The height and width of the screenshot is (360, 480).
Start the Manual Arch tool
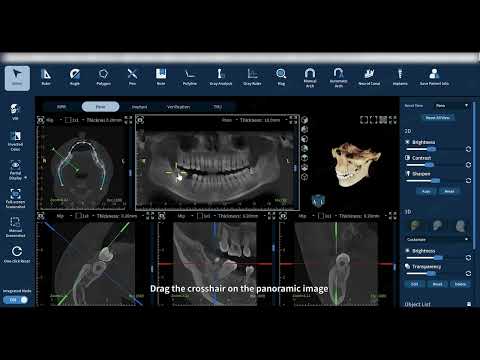310,78
